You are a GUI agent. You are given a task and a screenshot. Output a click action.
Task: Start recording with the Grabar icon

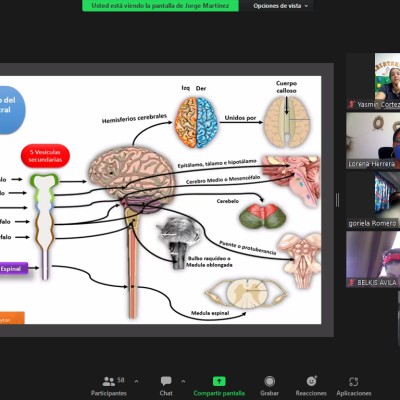pyautogui.click(x=269, y=381)
